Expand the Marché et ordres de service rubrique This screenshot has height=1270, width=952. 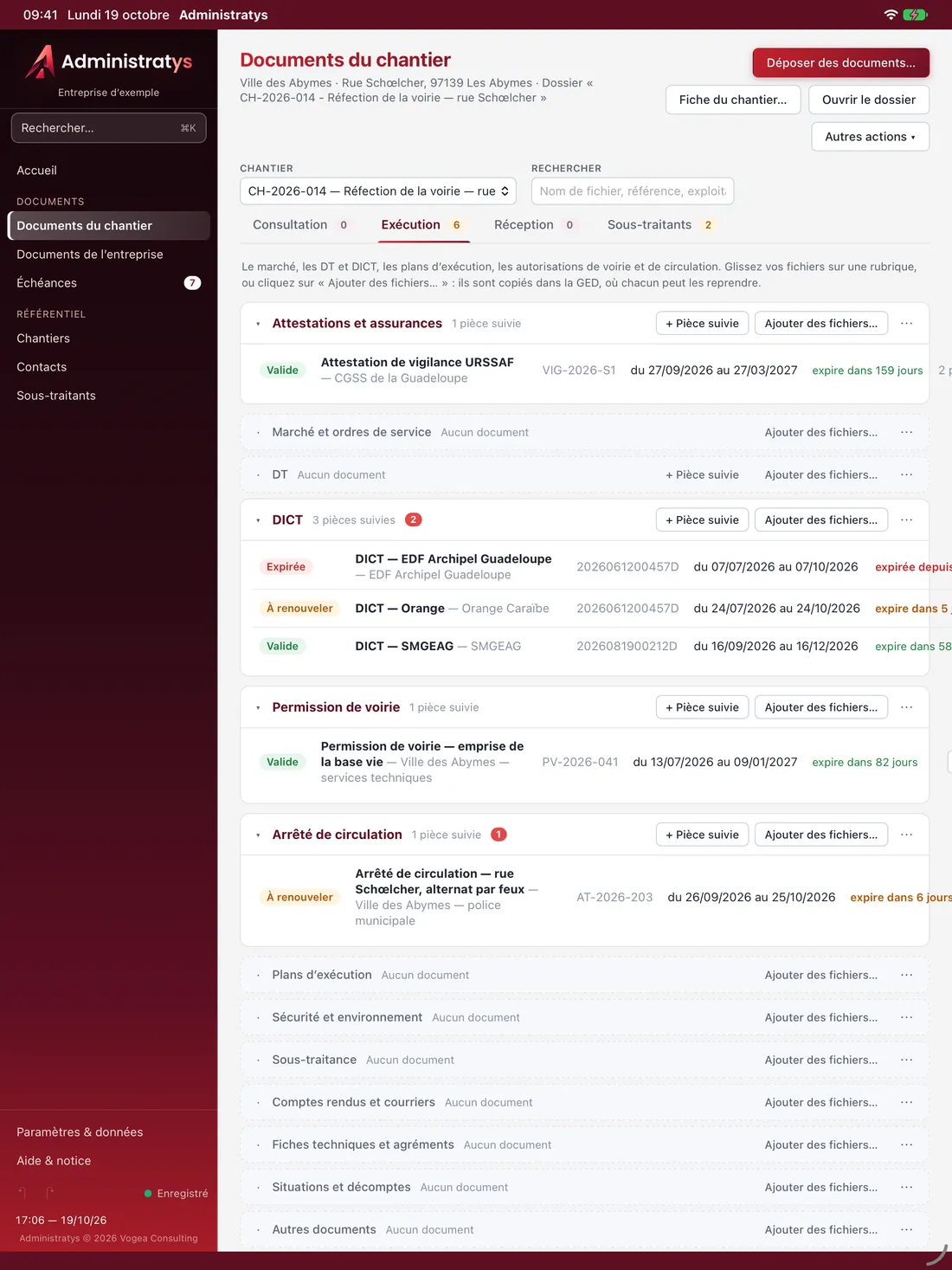click(258, 432)
